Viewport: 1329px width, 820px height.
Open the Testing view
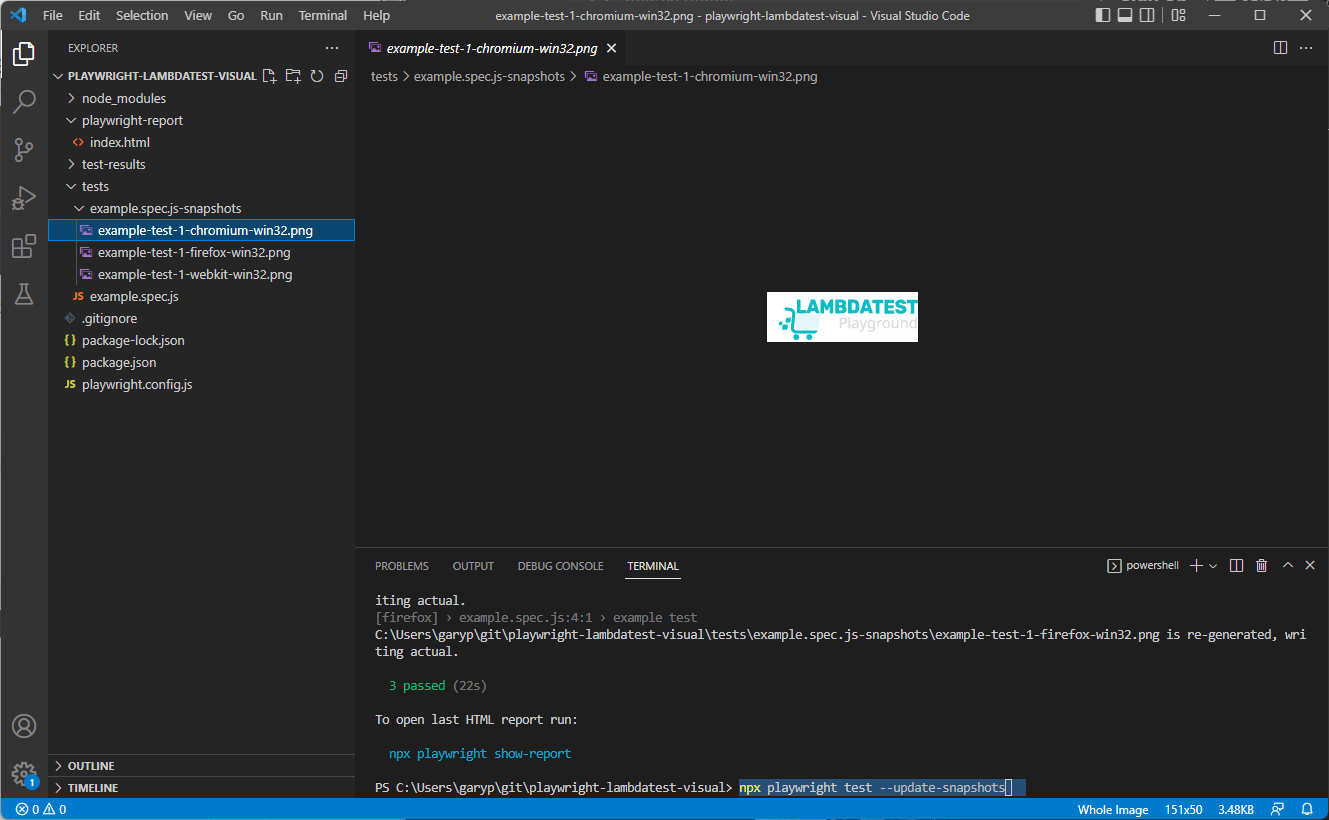coord(24,293)
